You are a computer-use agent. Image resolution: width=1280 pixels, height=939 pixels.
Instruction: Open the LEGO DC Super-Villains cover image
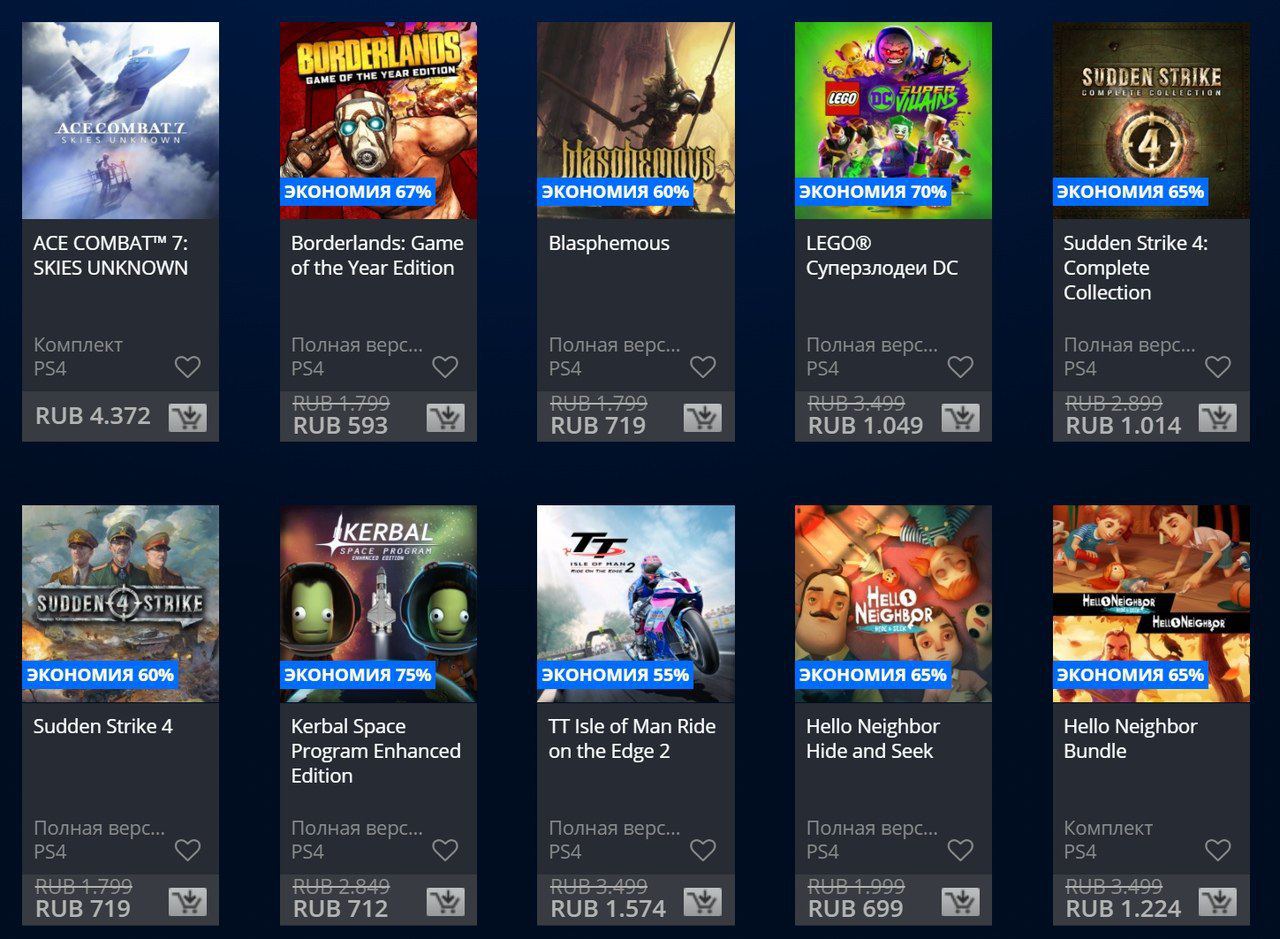click(893, 120)
